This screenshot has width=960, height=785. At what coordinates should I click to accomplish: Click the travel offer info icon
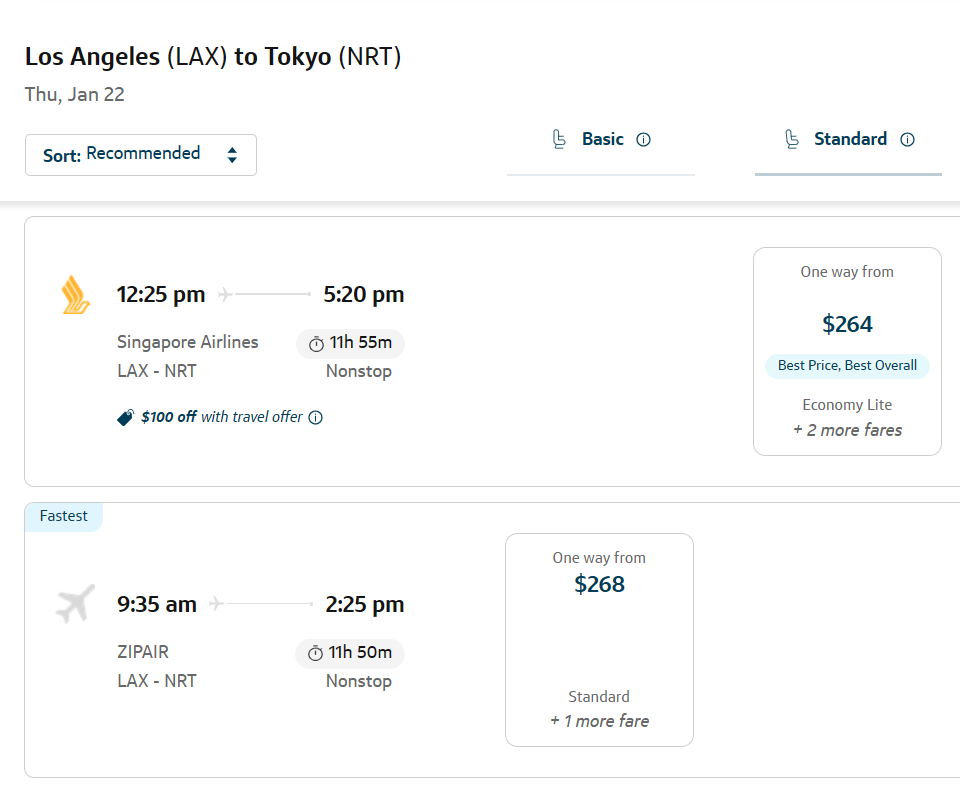coord(316,418)
